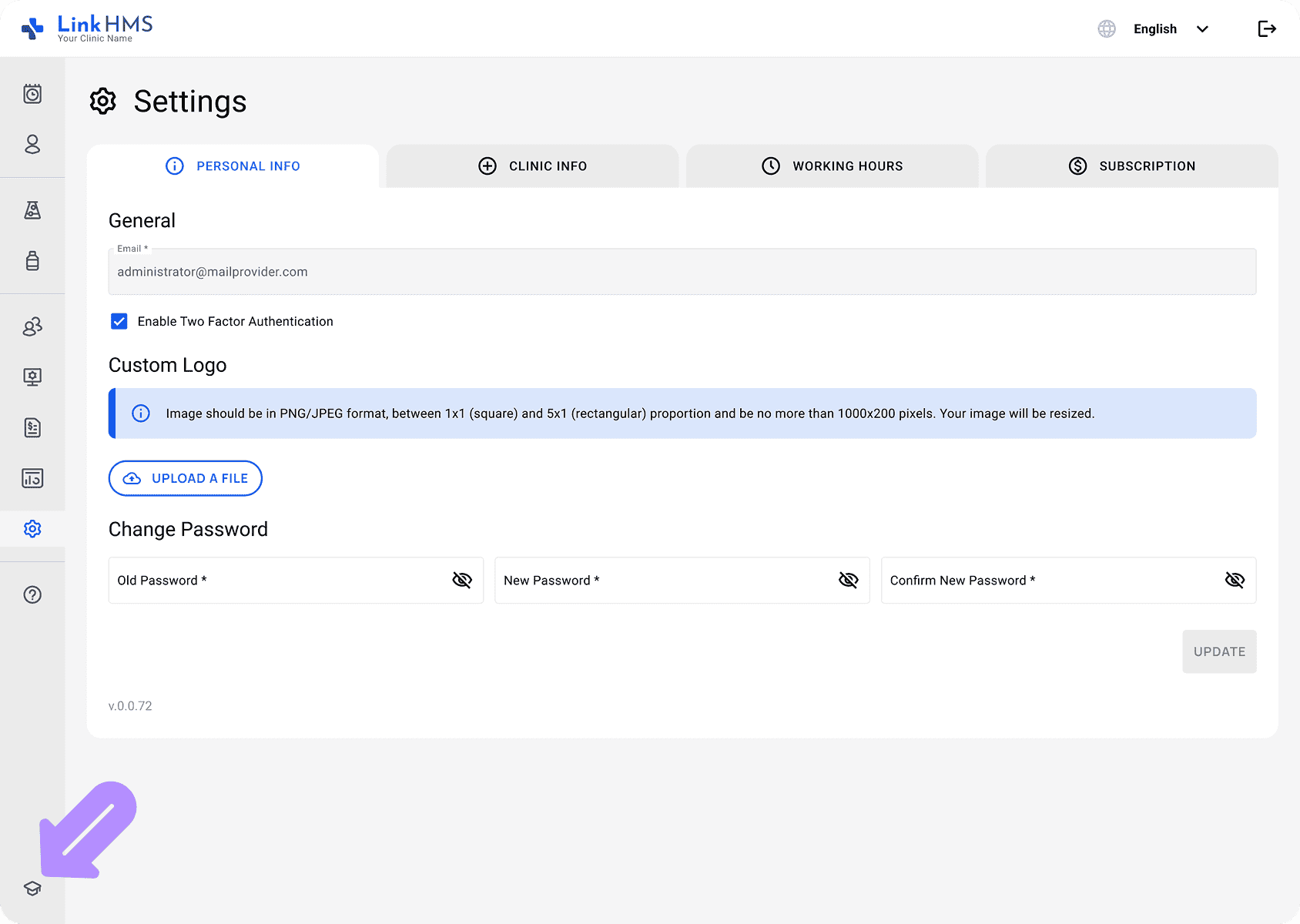This screenshot has width=1300, height=924.
Task: Switch to the Clinic Info tab
Action: pos(532,166)
